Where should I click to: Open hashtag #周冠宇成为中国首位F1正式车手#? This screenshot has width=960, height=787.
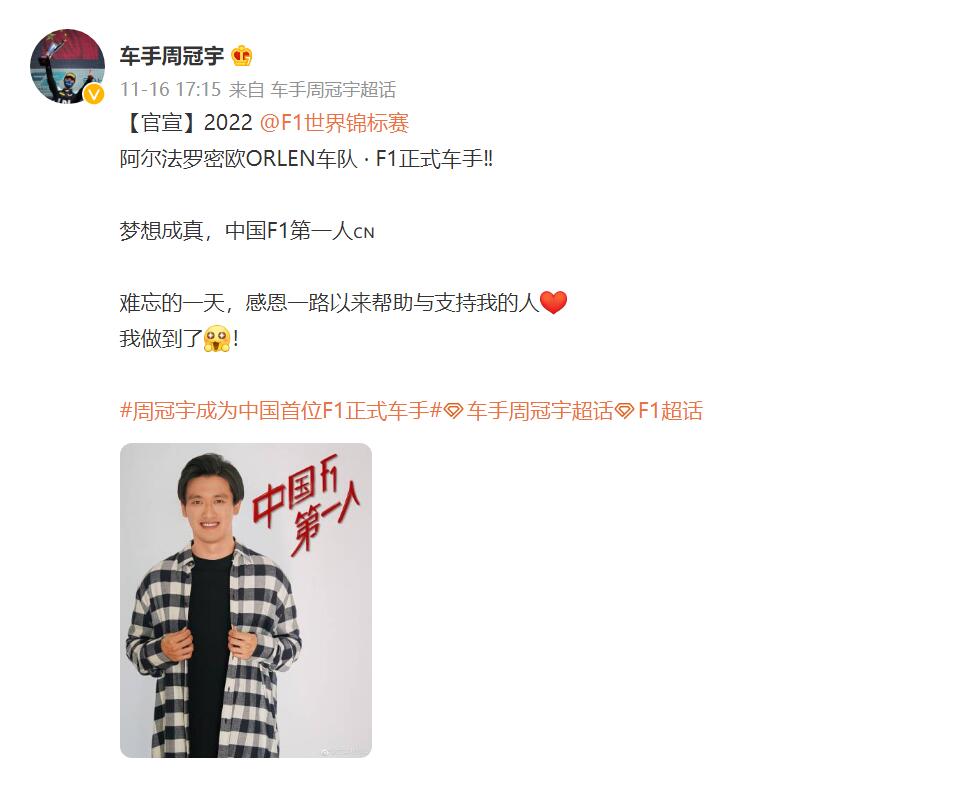pos(280,410)
